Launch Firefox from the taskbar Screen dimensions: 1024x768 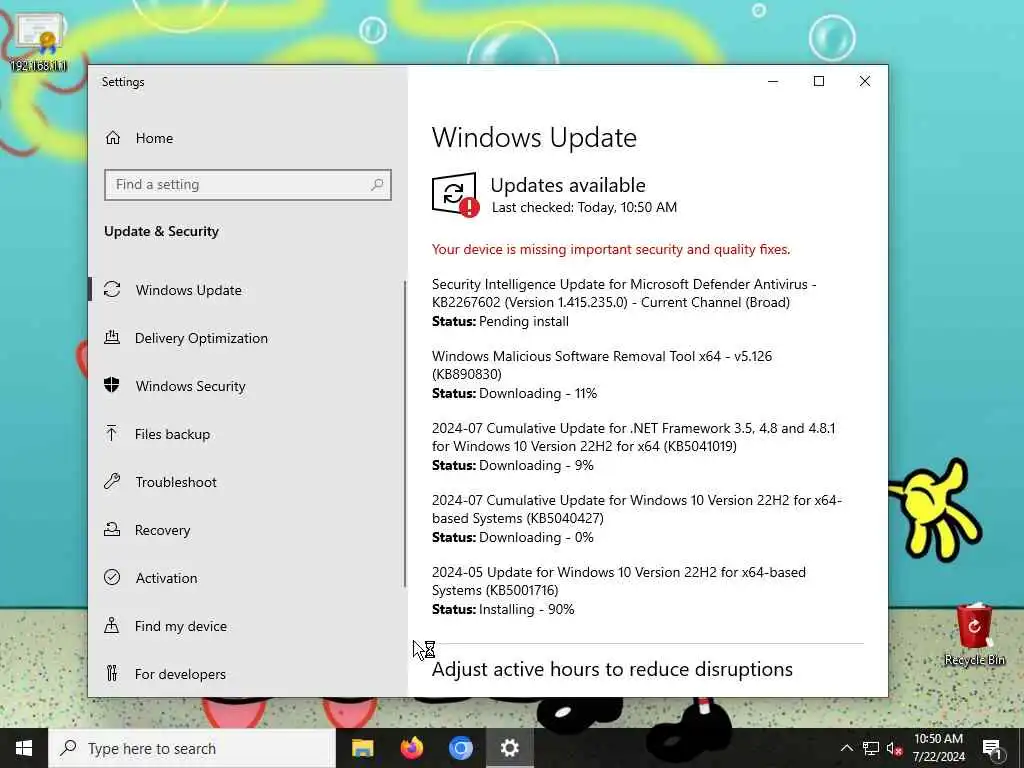pos(411,748)
